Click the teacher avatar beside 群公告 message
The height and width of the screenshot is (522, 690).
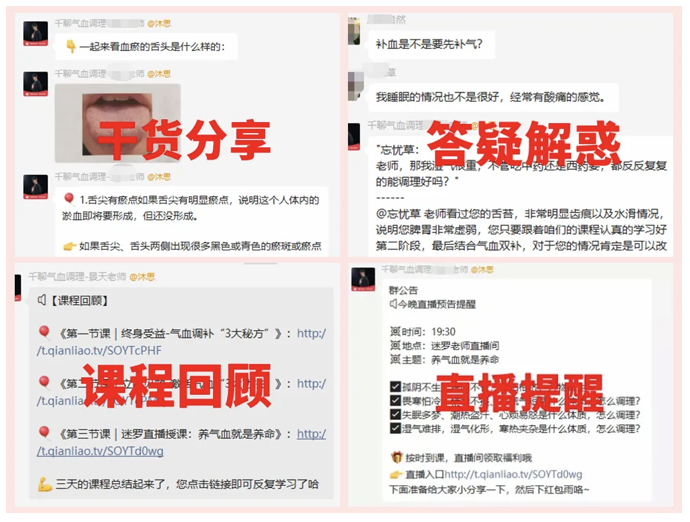(x=363, y=279)
